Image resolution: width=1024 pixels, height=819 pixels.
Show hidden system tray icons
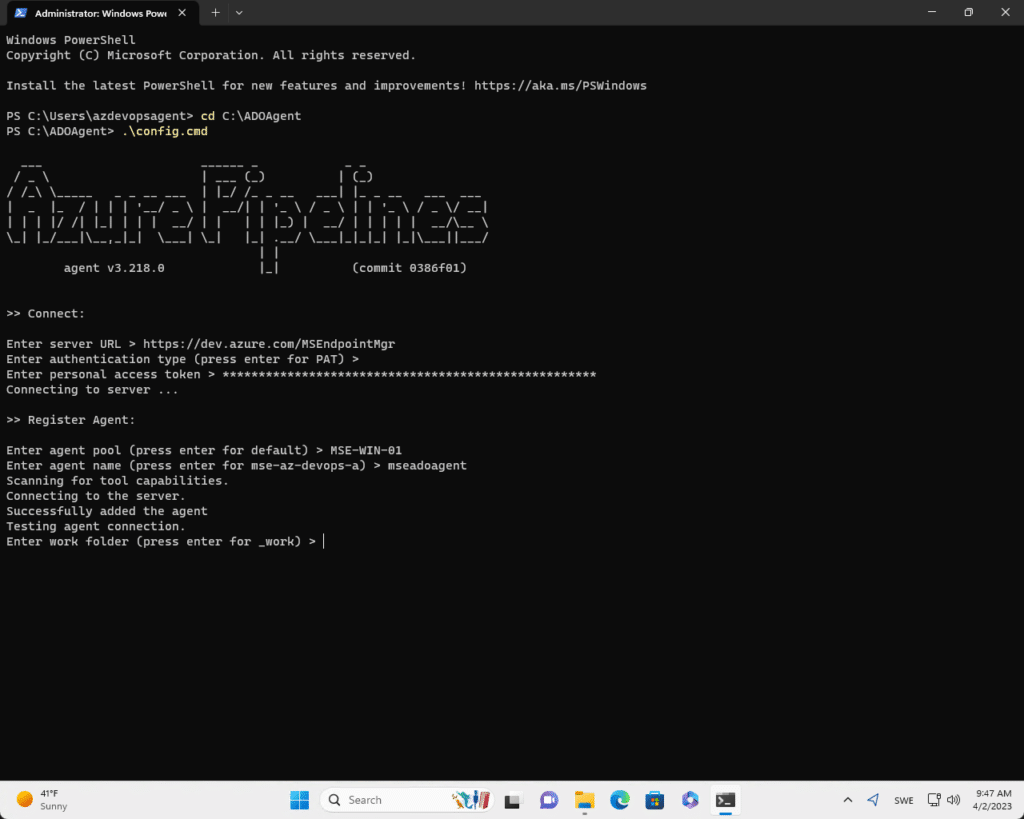tap(848, 800)
